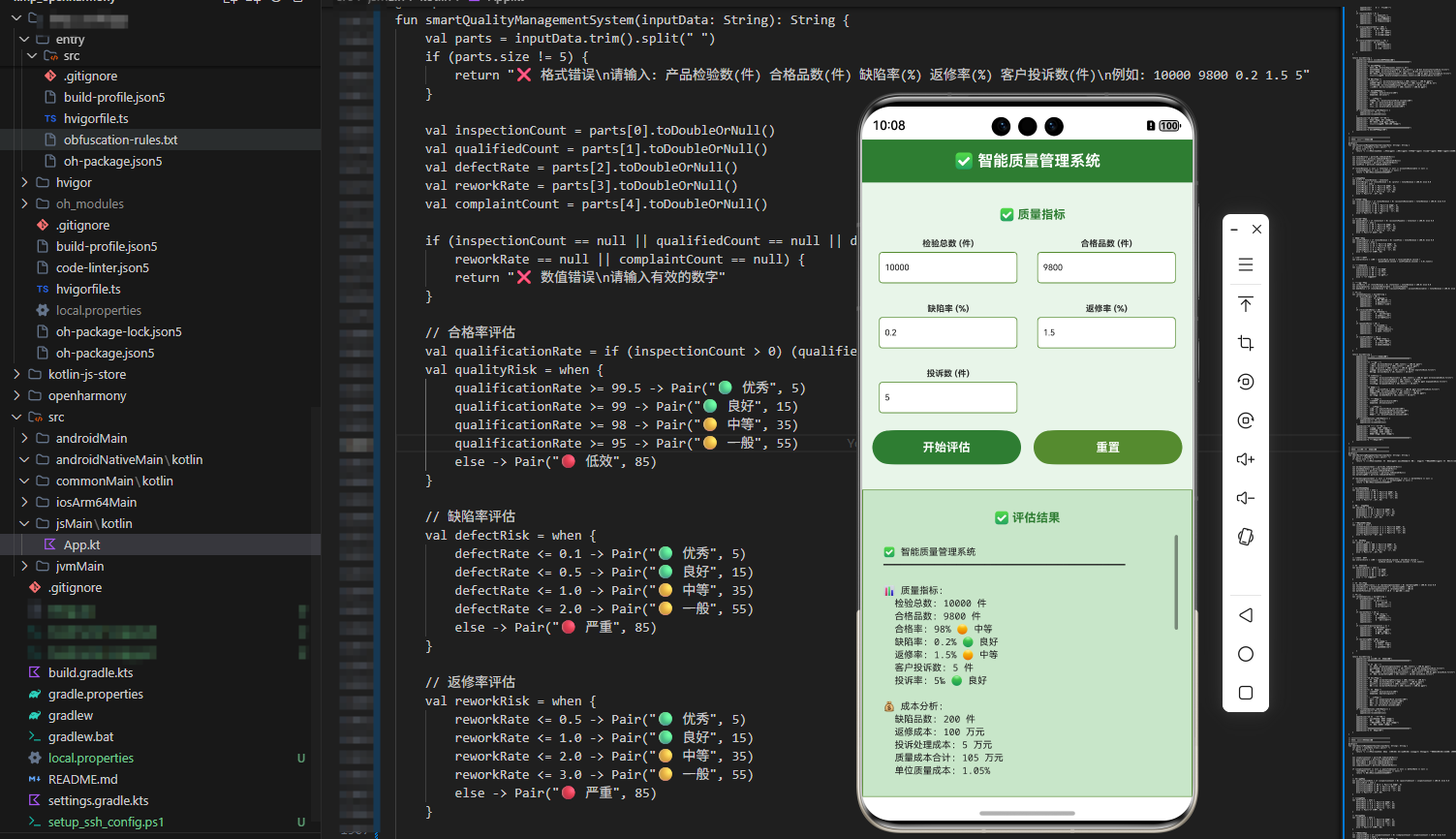Screen dimensions: 1456x839
Task: Click the Gradle icon beside gradle.properties
Action: 35,694
